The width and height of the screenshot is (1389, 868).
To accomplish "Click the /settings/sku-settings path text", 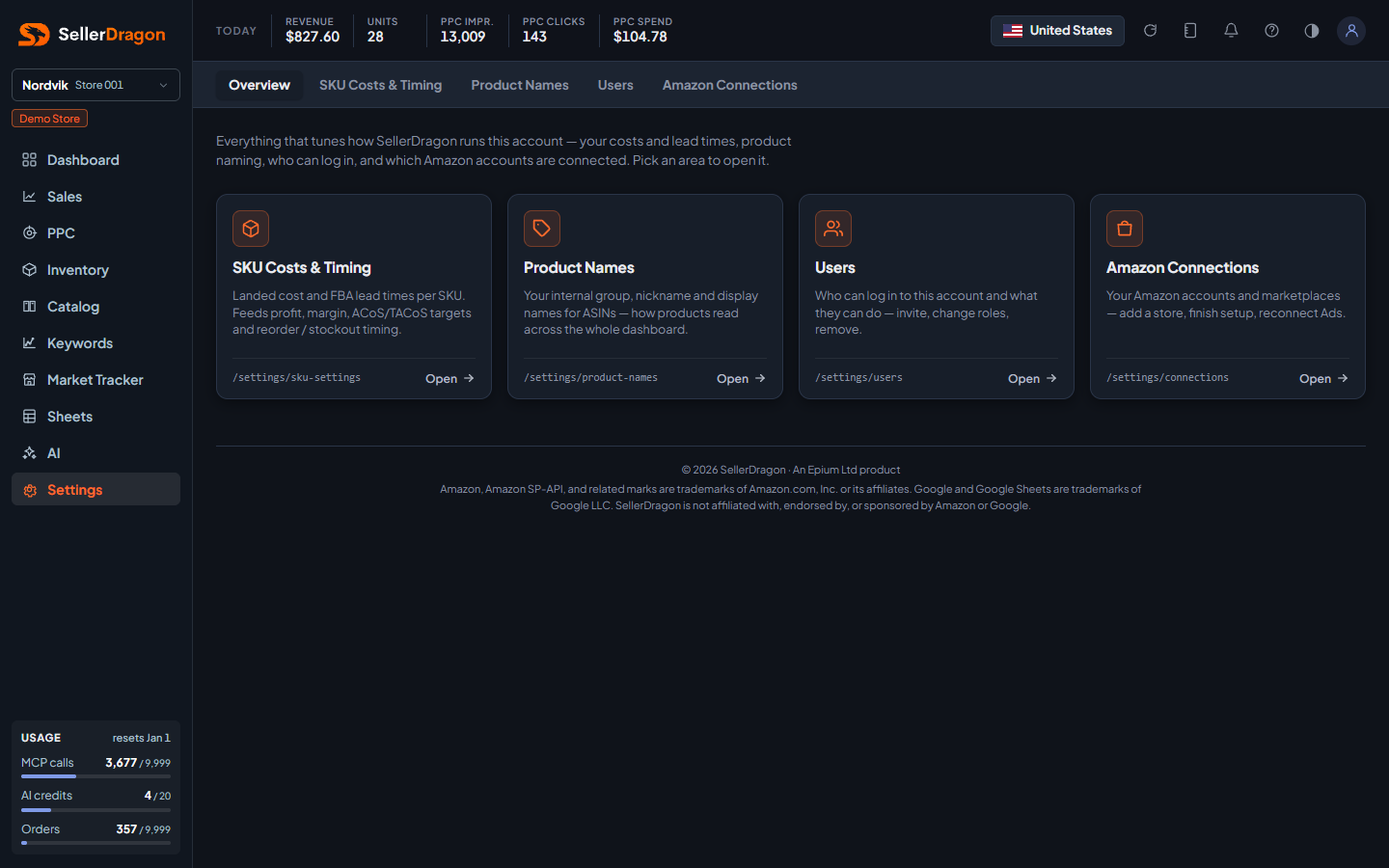I will pos(296,378).
